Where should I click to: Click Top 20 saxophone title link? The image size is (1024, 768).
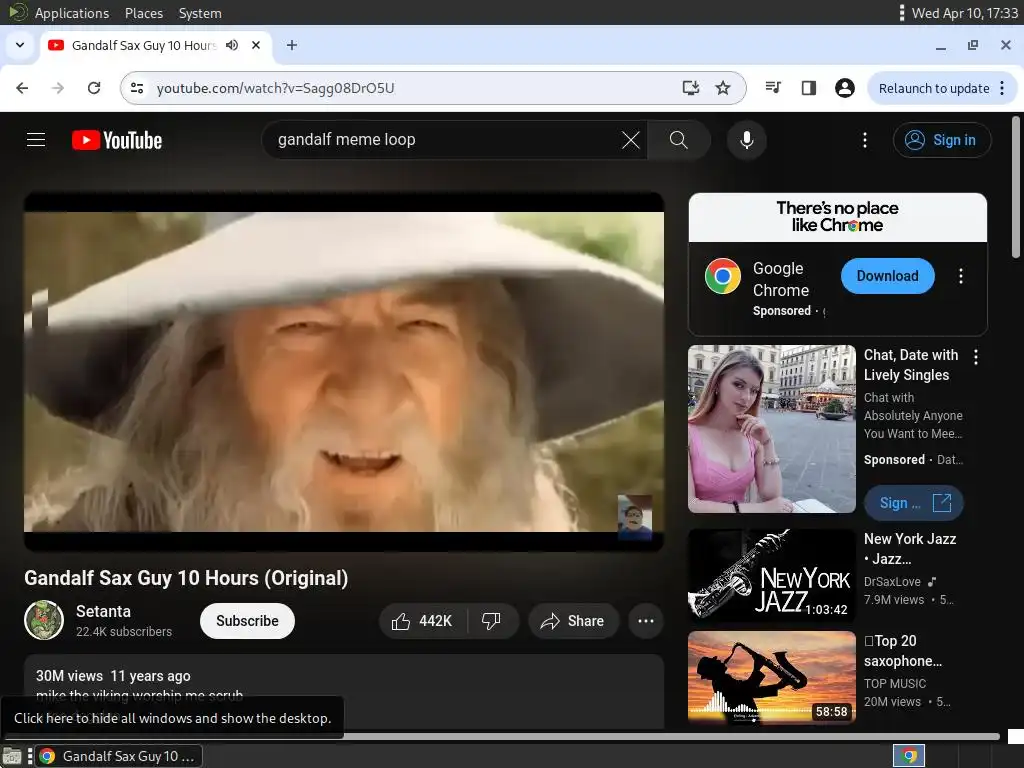(903, 650)
